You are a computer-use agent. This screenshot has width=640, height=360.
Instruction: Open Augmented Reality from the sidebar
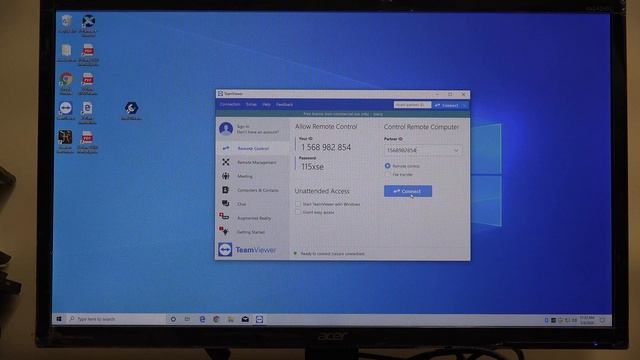pos(253,218)
